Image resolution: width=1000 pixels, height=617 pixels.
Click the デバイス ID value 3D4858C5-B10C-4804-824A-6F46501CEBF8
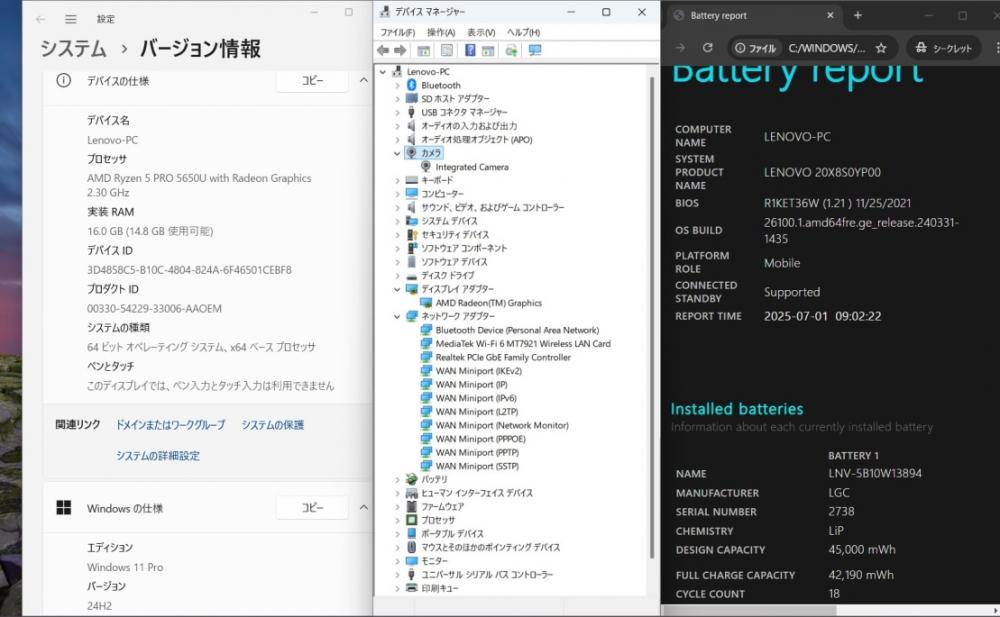pos(189,270)
